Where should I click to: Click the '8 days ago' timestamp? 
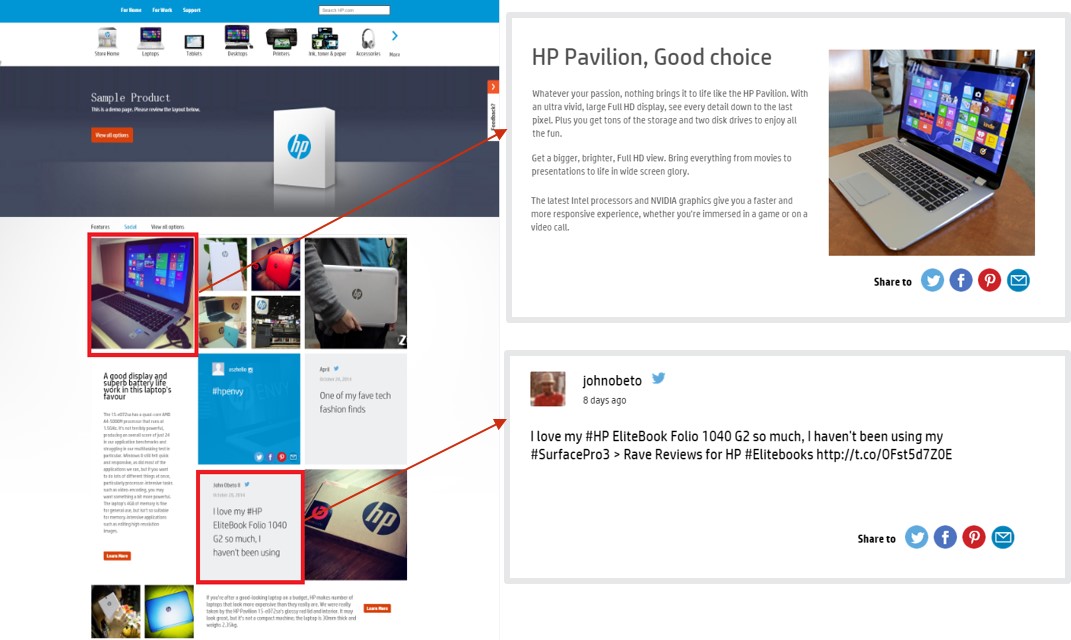[604, 400]
